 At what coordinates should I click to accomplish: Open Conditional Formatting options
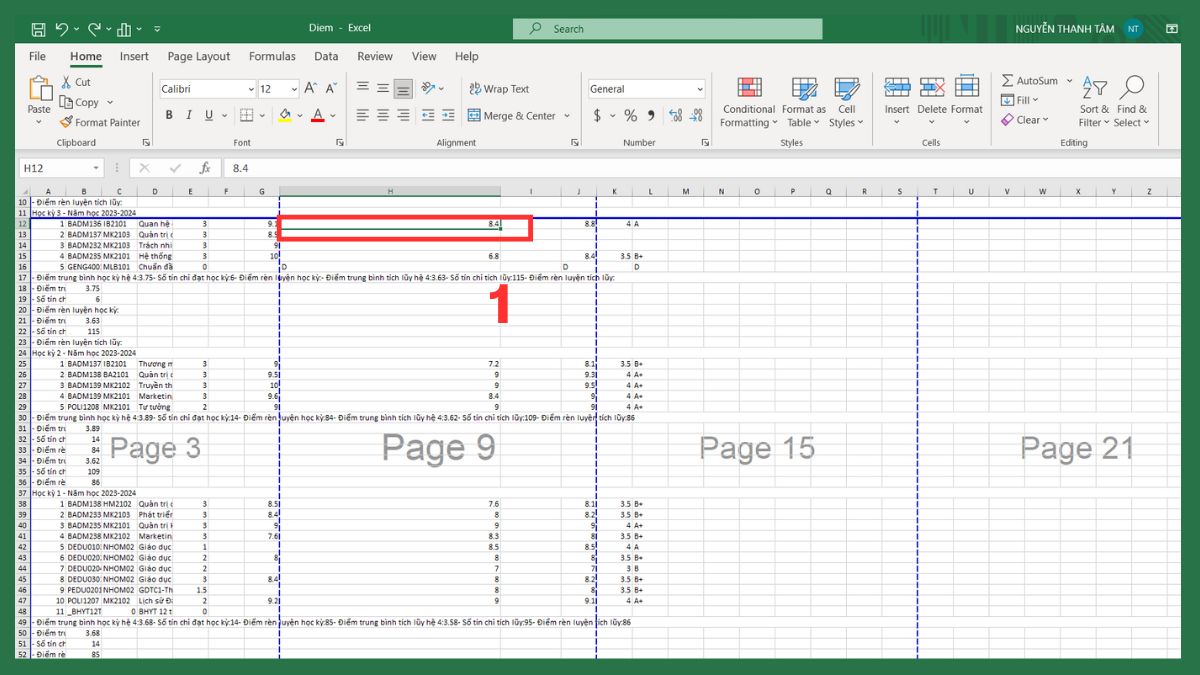tap(748, 100)
